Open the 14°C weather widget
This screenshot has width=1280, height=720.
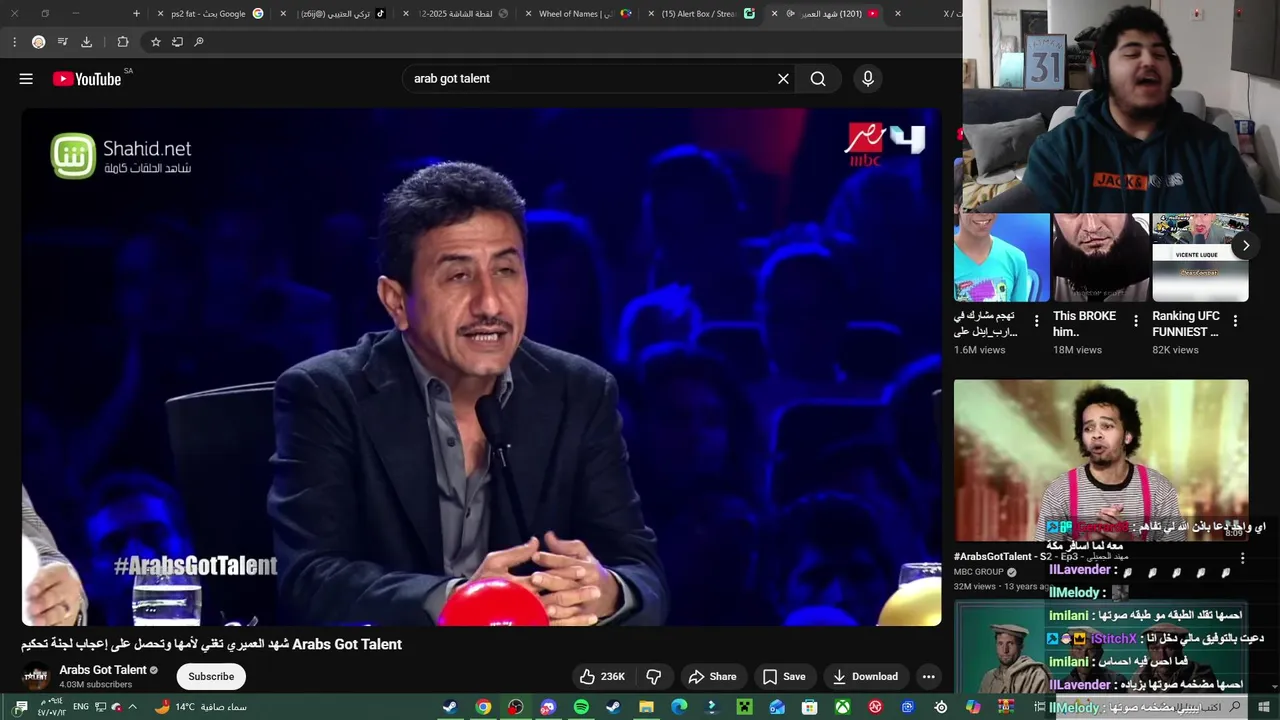pyautogui.click(x=200, y=707)
